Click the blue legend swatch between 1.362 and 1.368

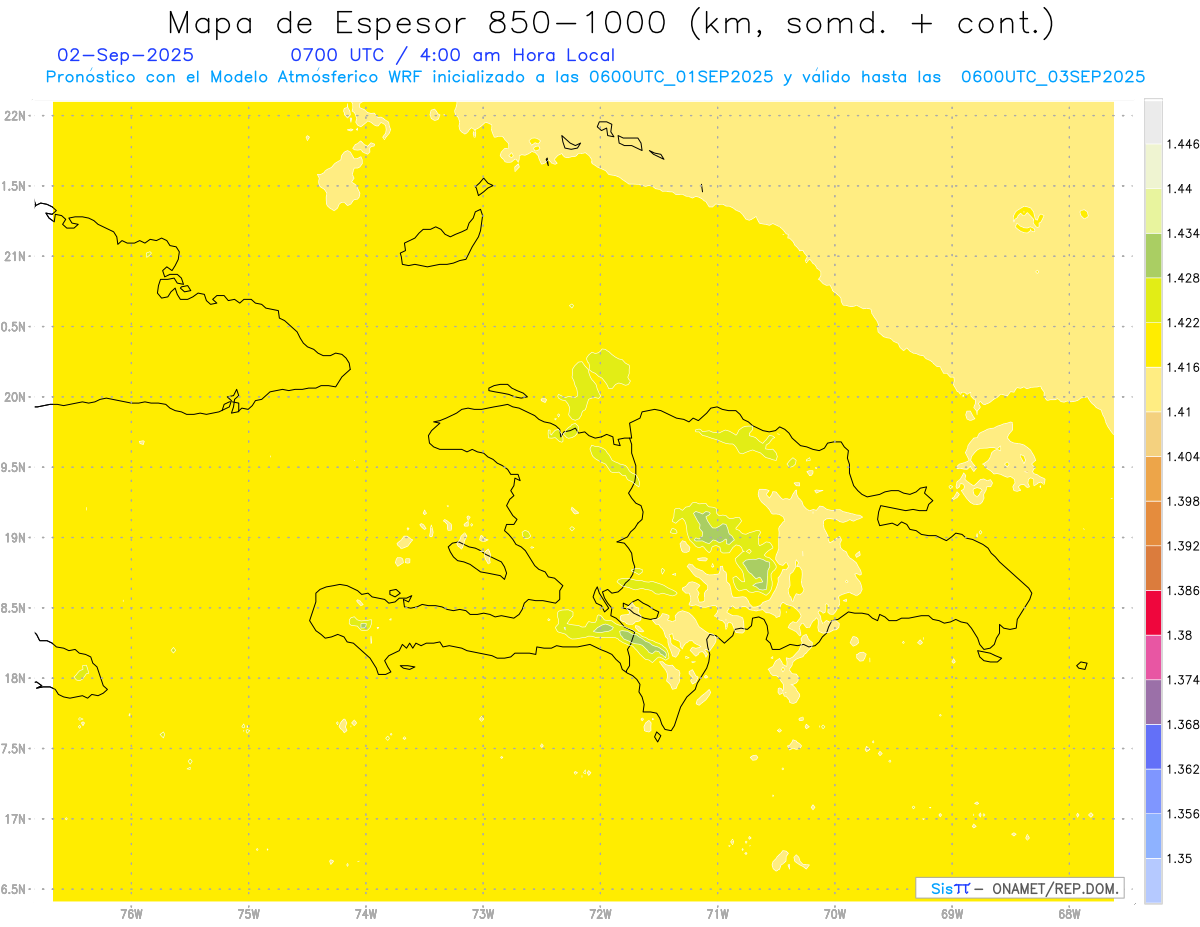point(1153,746)
